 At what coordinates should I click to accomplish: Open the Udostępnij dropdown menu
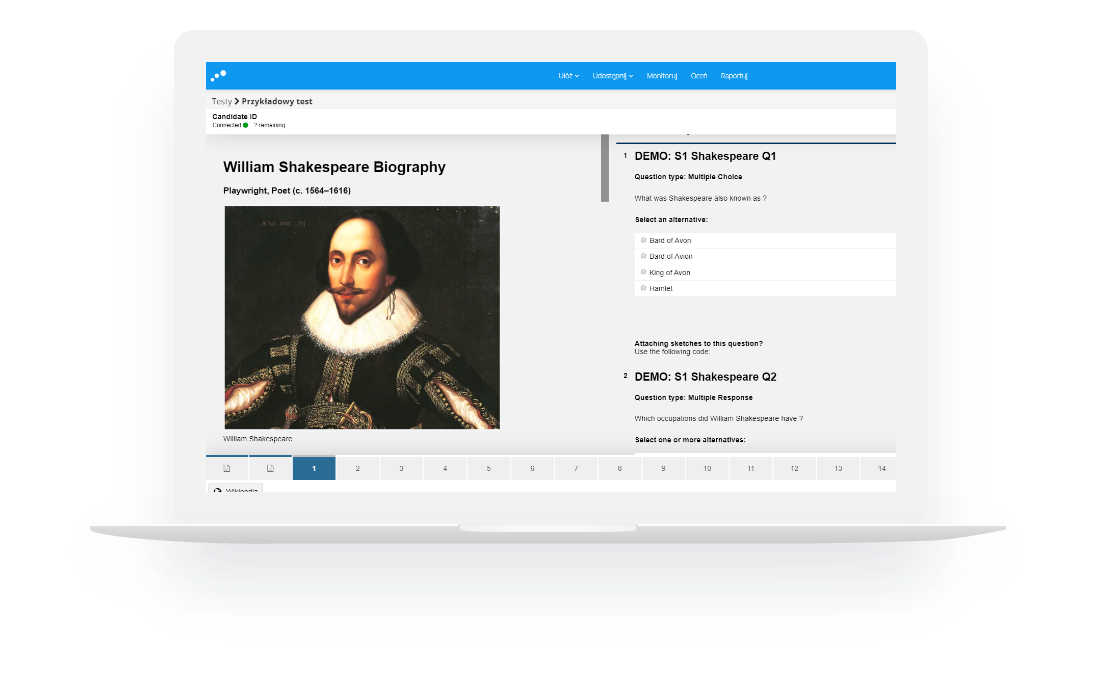pos(612,76)
